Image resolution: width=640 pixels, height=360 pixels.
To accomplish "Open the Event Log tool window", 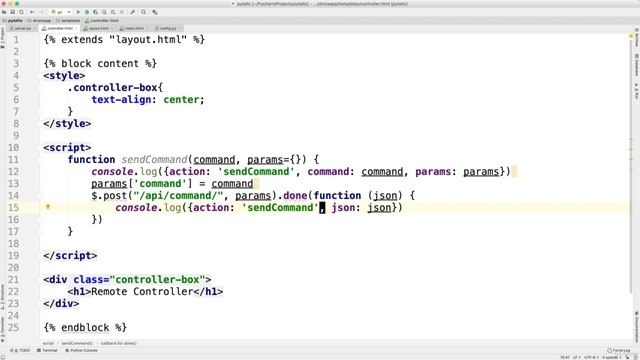I will (x=619, y=351).
